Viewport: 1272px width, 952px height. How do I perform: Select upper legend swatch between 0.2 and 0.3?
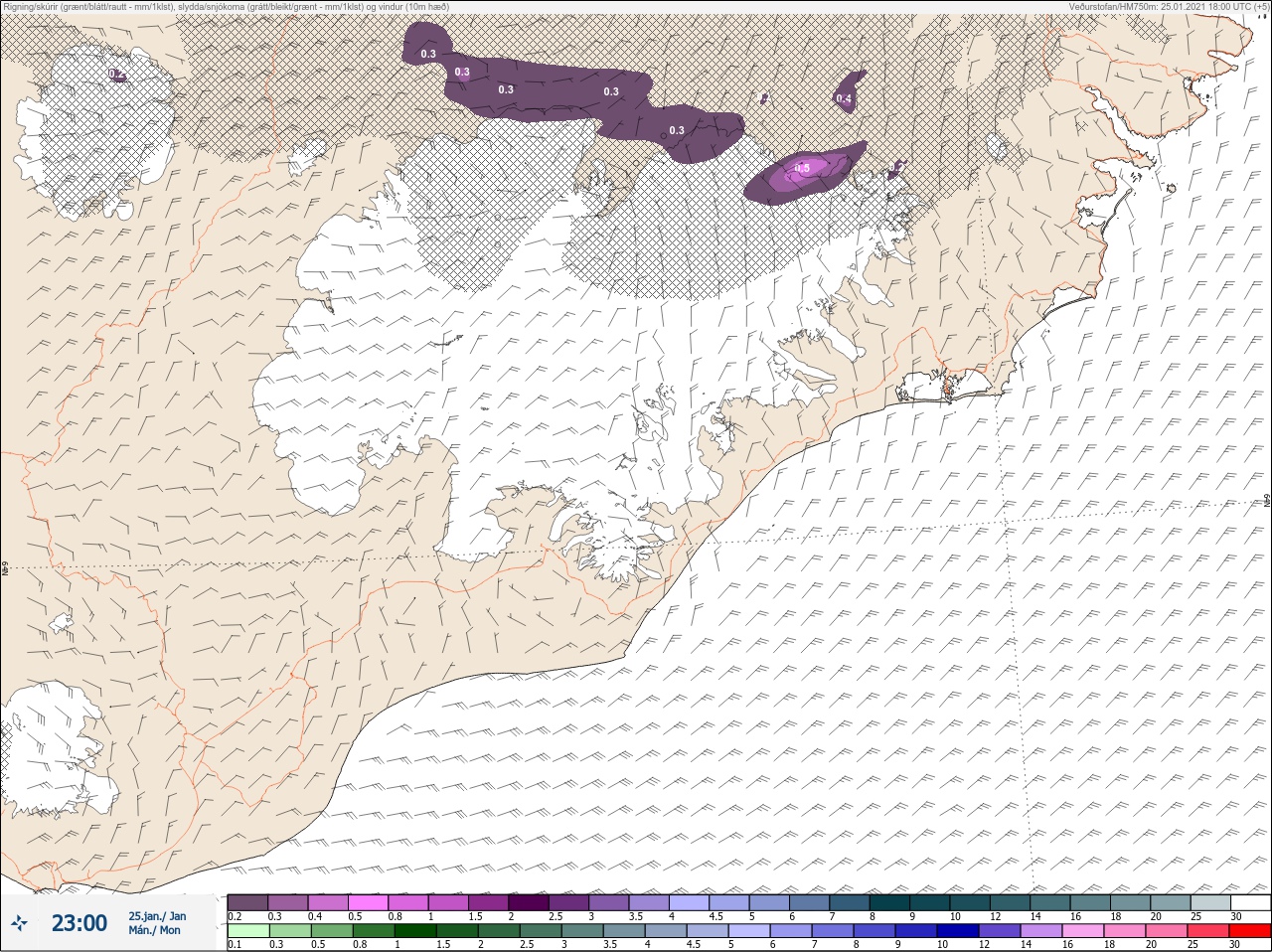[x=247, y=902]
